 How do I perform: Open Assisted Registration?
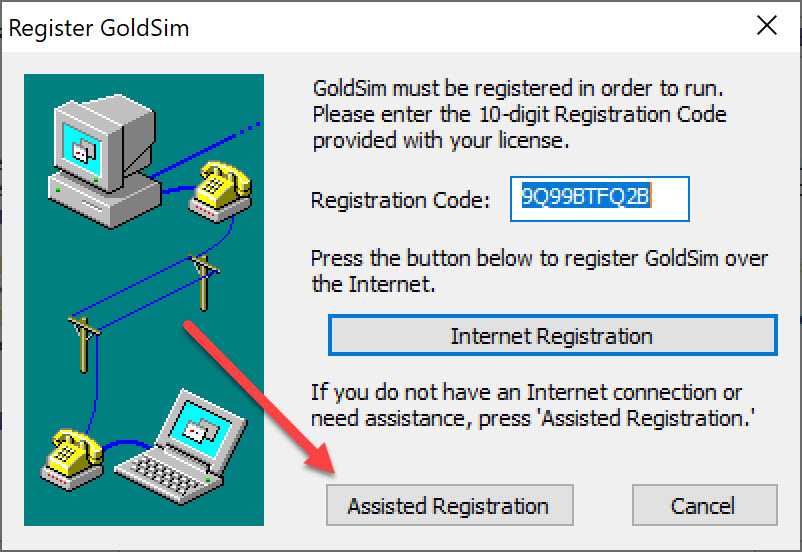[450, 505]
